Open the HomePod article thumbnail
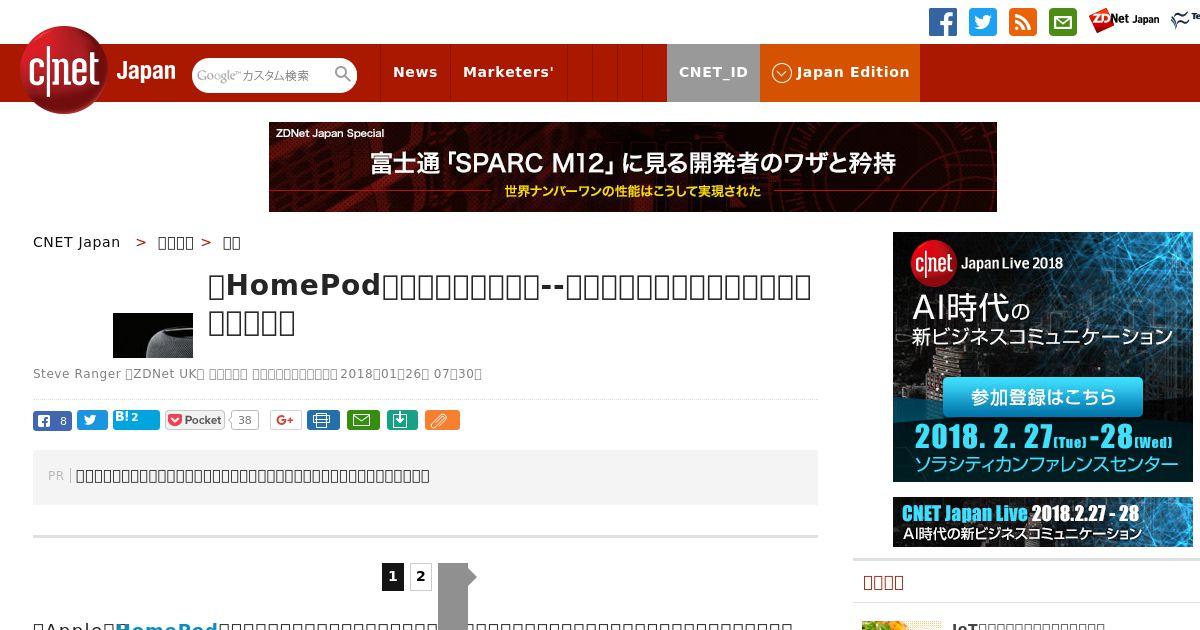The image size is (1200, 630). point(153,335)
